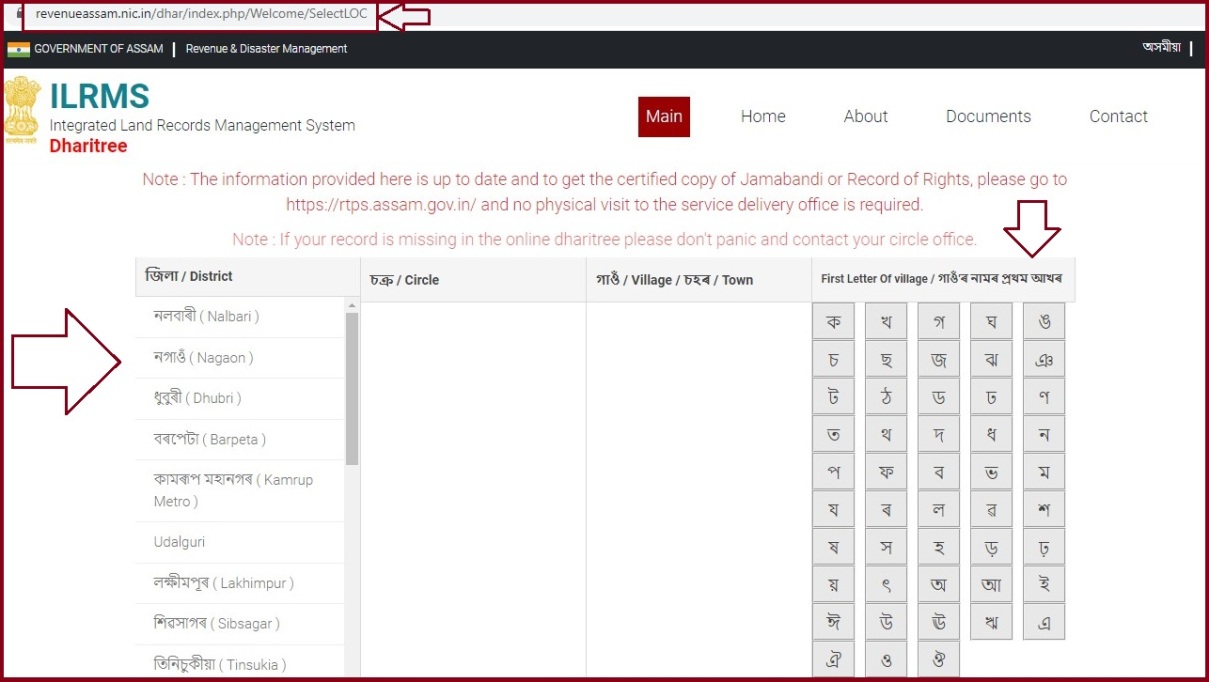Select the Nagaon district

tap(235, 357)
